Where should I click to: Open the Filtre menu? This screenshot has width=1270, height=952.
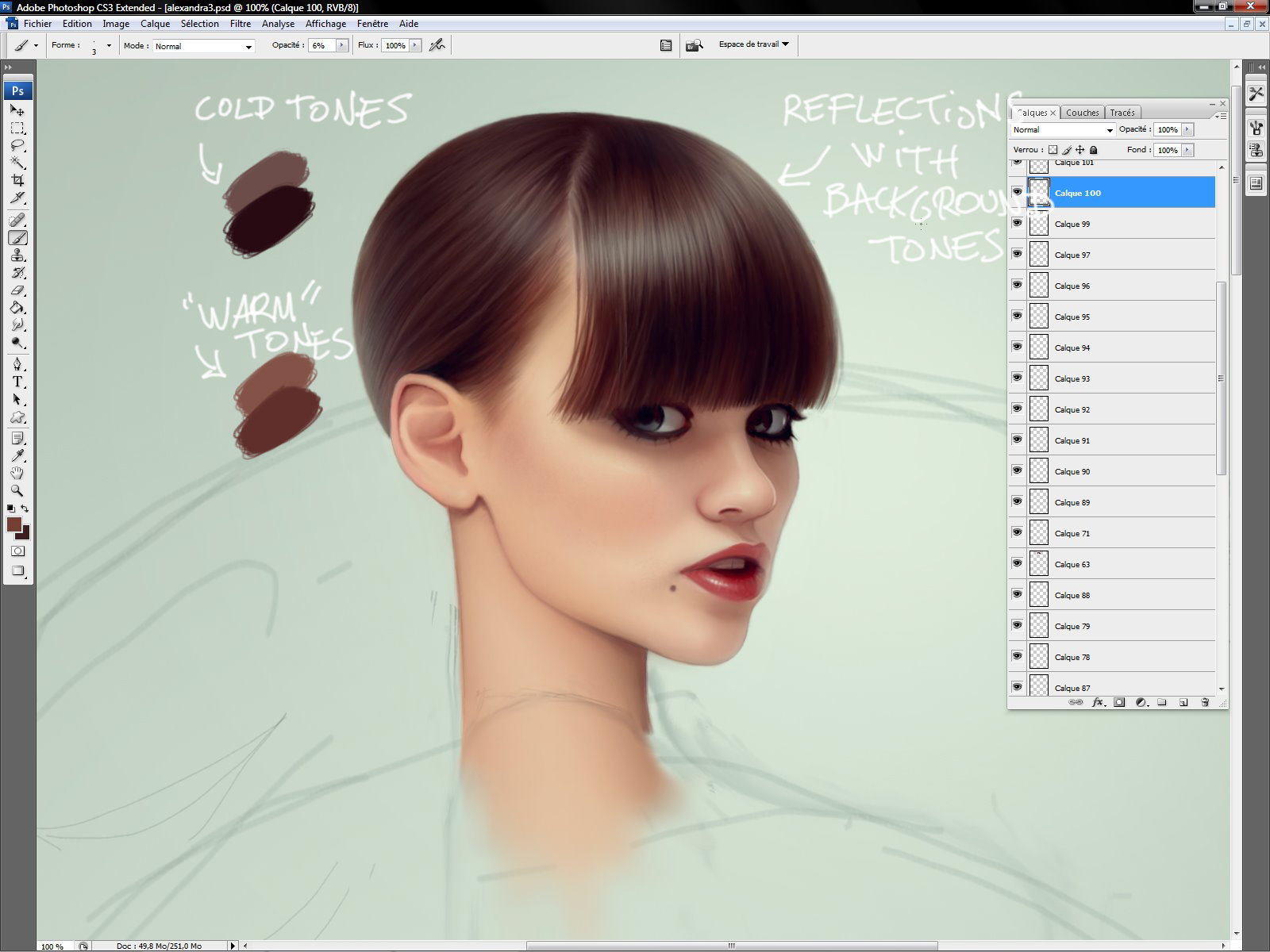pyautogui.click(x=241, y=24)
